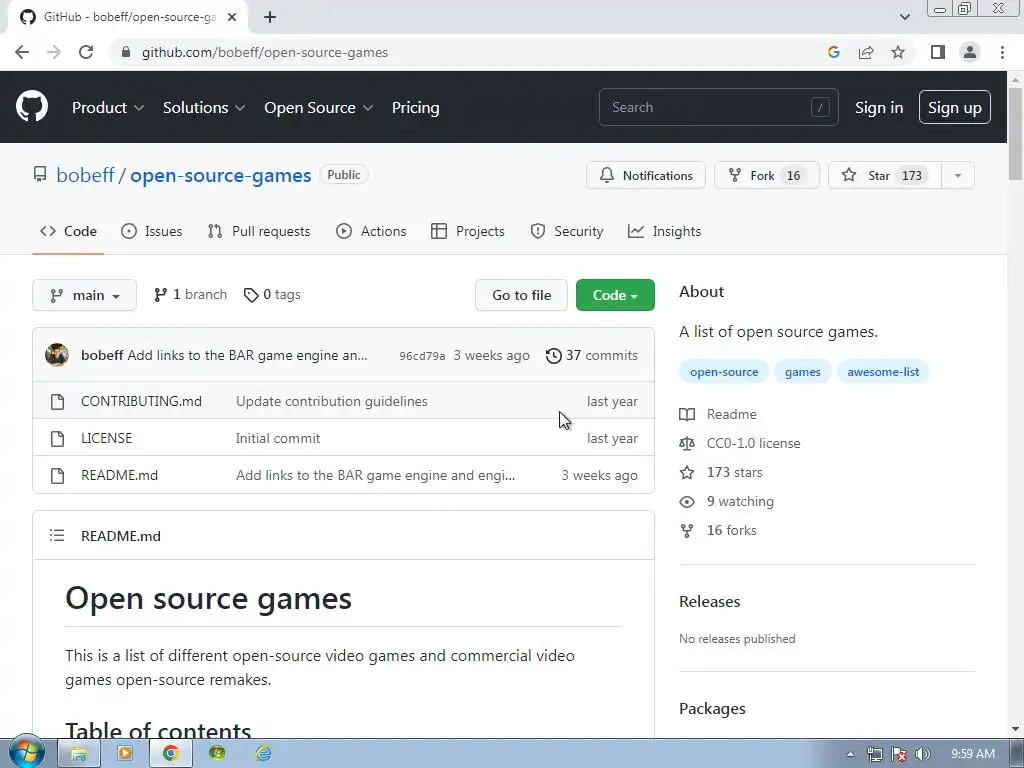Close the GitHub browser tab
Viewport: 1024px width, 768px height.
[x=232, y=17]
